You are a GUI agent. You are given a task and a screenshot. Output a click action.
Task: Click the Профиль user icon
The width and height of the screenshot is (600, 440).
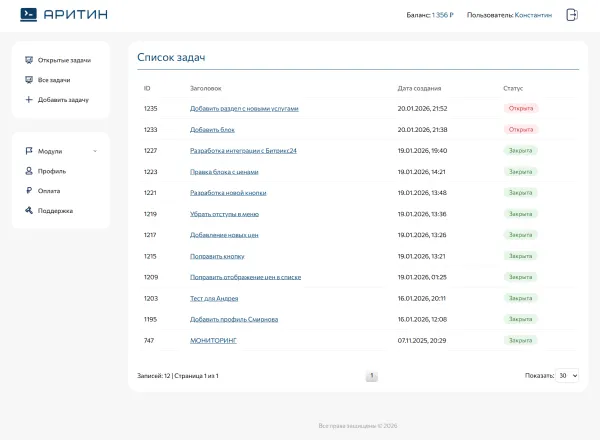coord(29,171)
